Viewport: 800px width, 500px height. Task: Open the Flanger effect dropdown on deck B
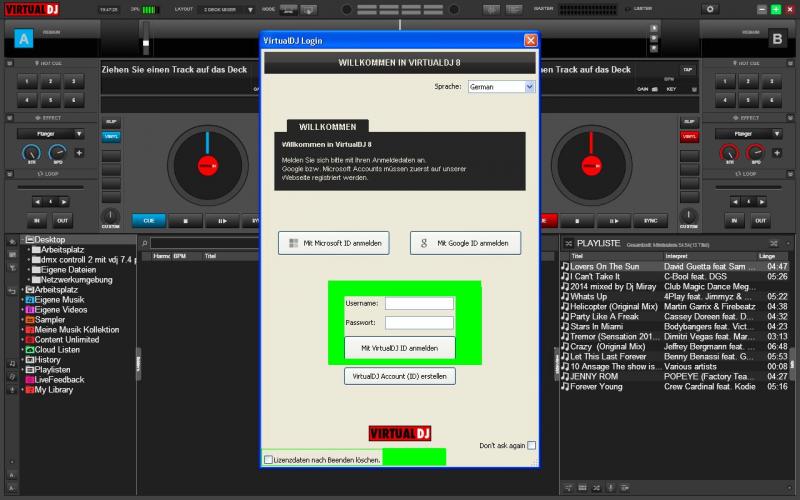(777, 134)
